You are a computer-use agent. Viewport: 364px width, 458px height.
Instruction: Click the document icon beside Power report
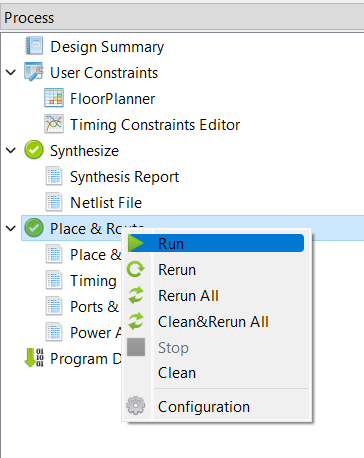click(x=54, y=332)
